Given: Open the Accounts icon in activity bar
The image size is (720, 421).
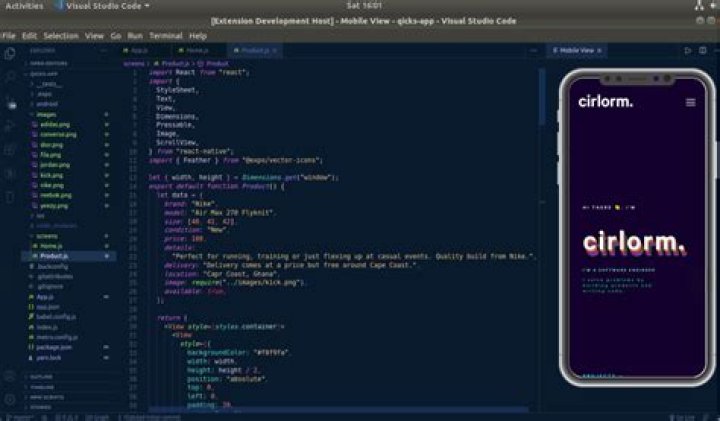Looking at the screenshot, I should pos(10,376).
